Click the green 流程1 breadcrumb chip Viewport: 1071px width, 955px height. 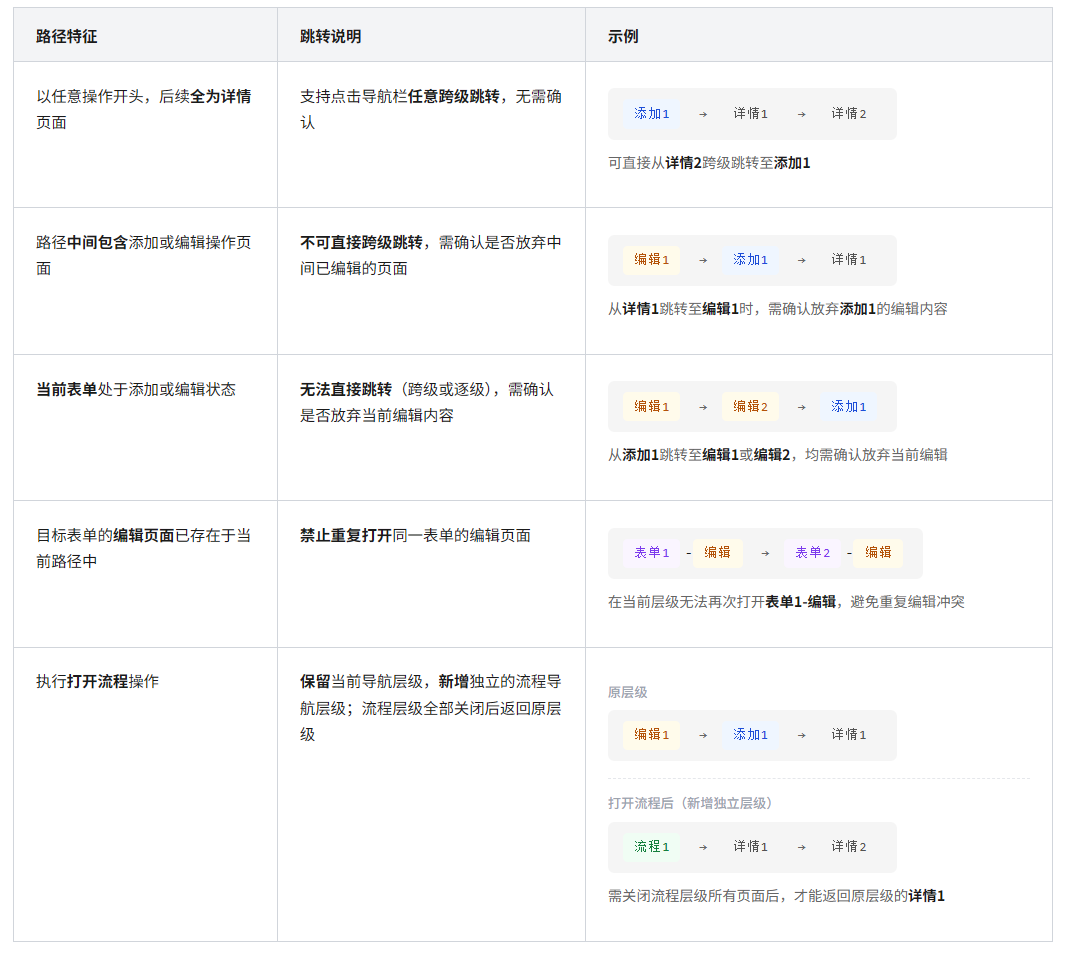point(651,847)
